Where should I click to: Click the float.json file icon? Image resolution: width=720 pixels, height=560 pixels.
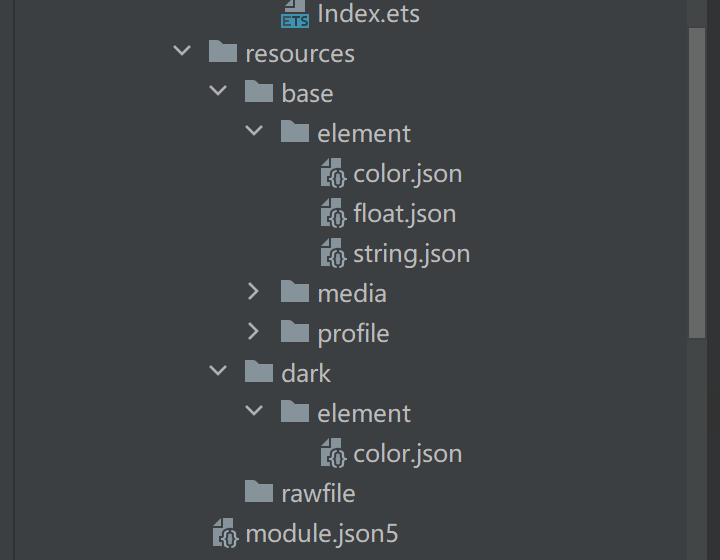point(332,213)
